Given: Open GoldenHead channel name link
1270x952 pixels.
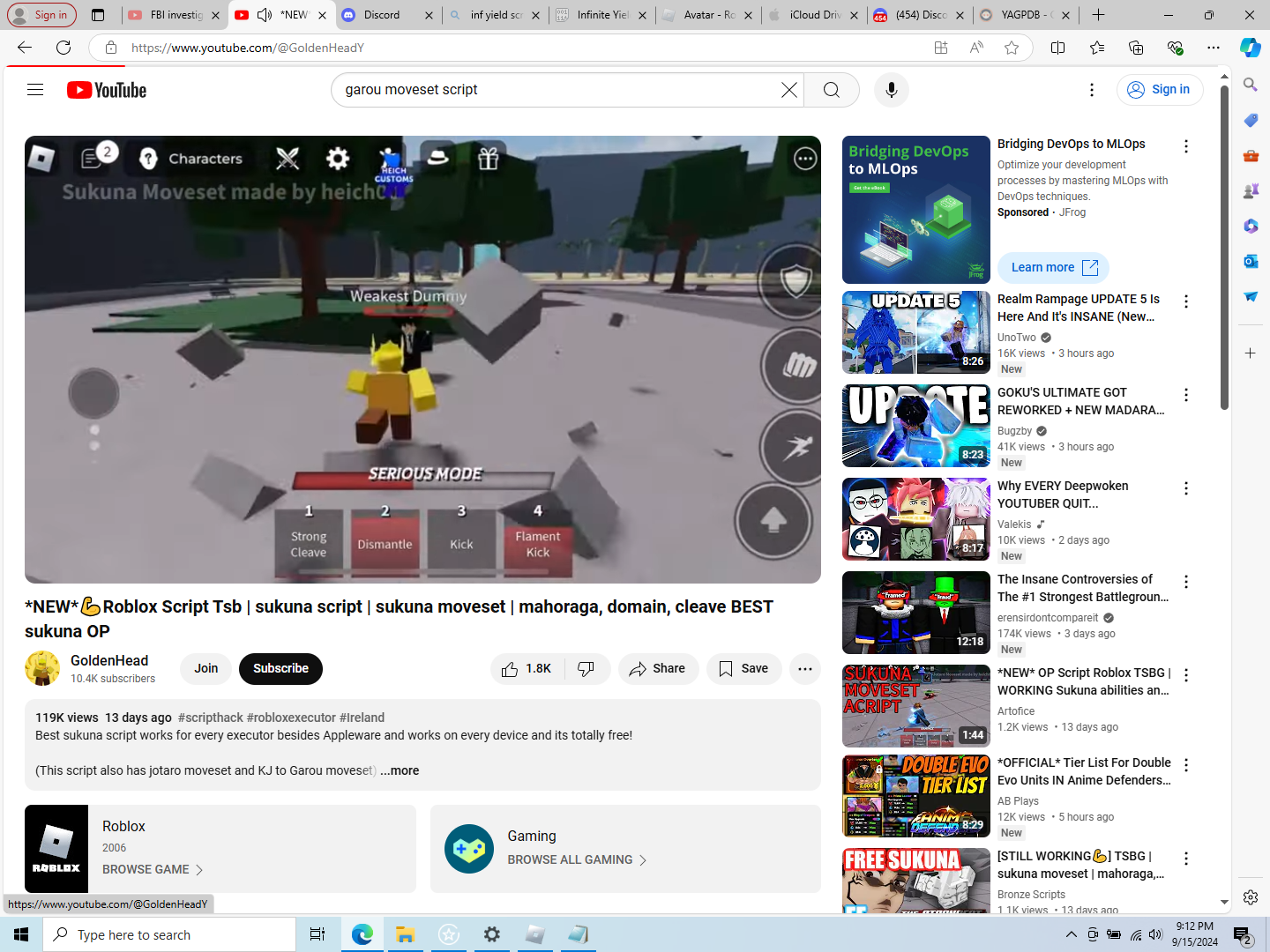Looking at the screenshot, I should 109,661.
